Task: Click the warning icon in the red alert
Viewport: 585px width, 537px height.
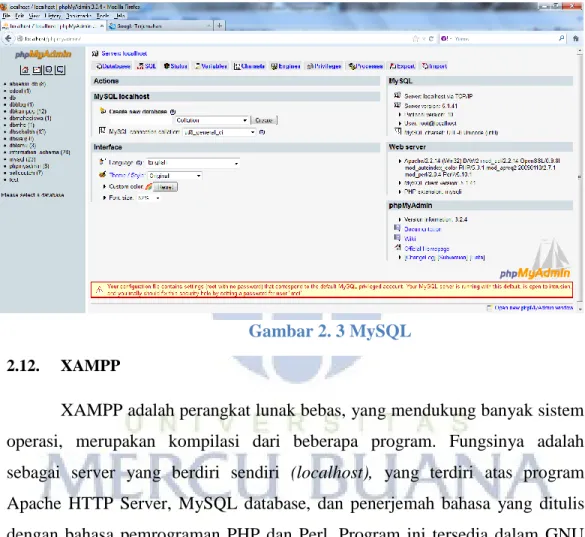Action: point(99,290)
